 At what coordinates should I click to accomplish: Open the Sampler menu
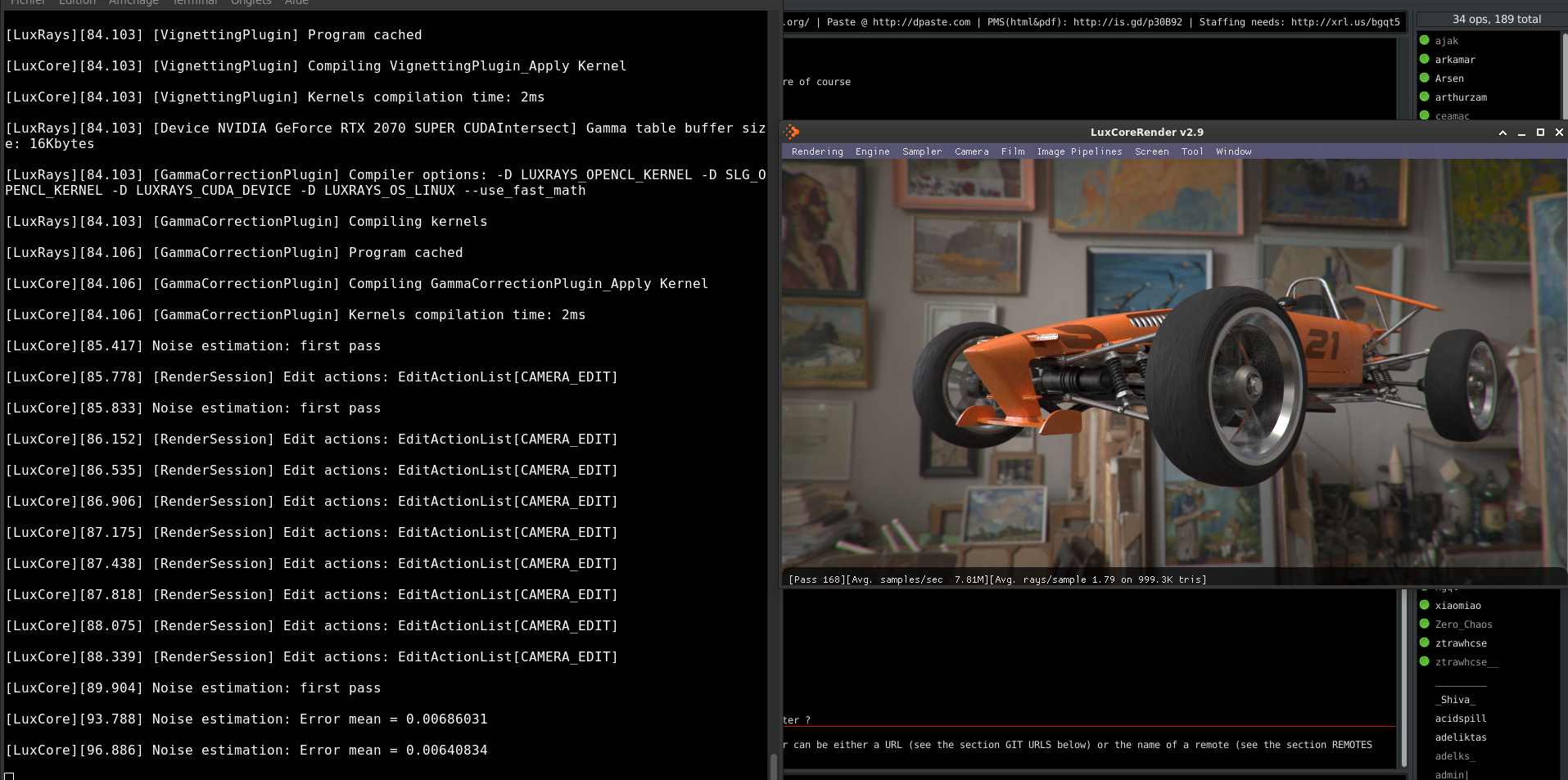tap(921, 151)
